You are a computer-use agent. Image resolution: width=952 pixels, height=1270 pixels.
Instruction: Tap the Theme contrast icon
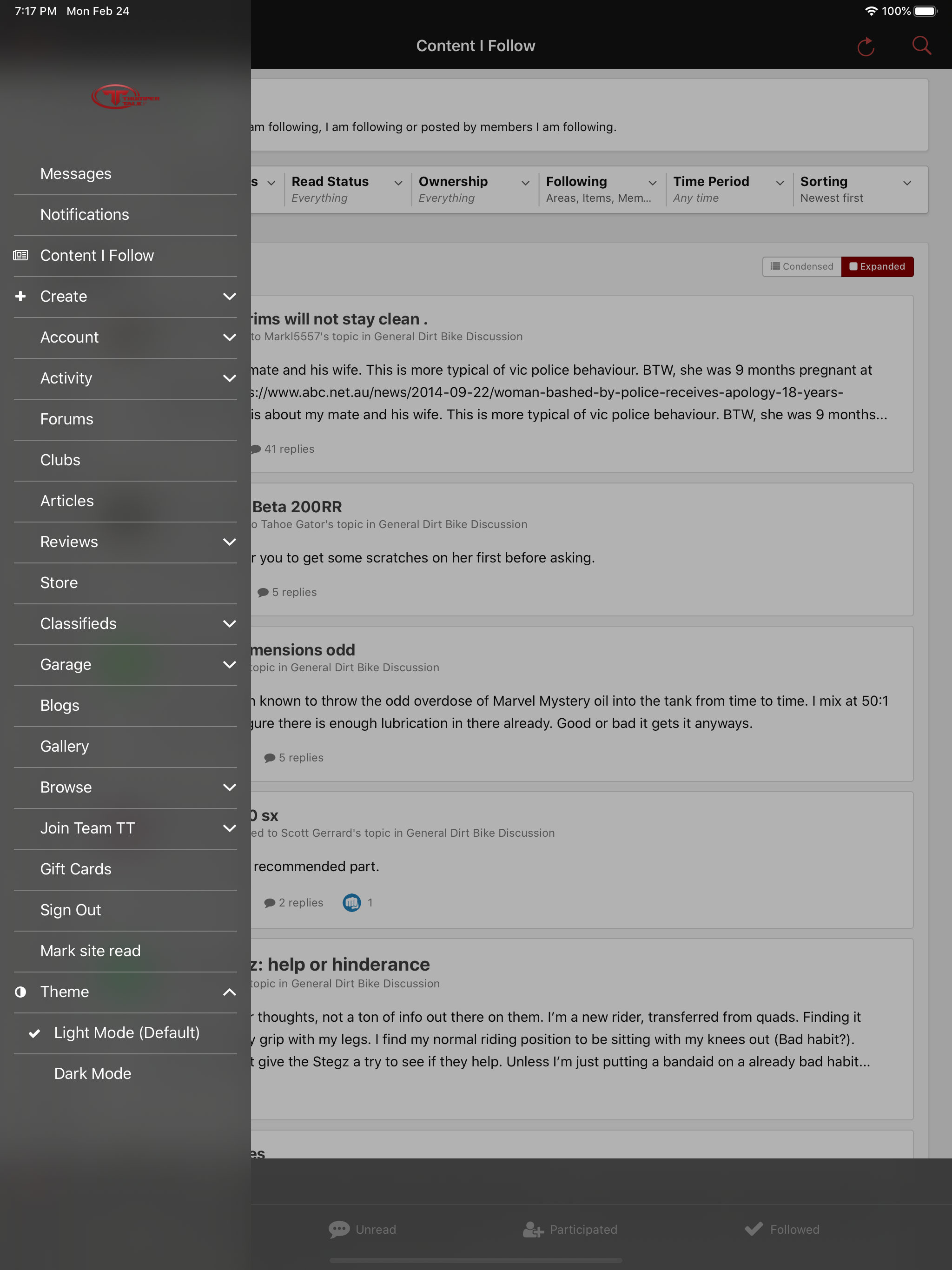pyautogui.click(x=20, y=992)
